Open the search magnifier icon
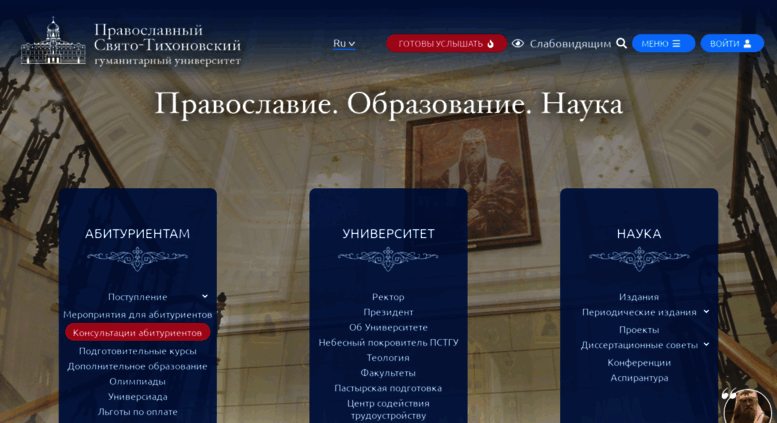The height and width of the screenshot is (423, 777). [x=621, y=44]
